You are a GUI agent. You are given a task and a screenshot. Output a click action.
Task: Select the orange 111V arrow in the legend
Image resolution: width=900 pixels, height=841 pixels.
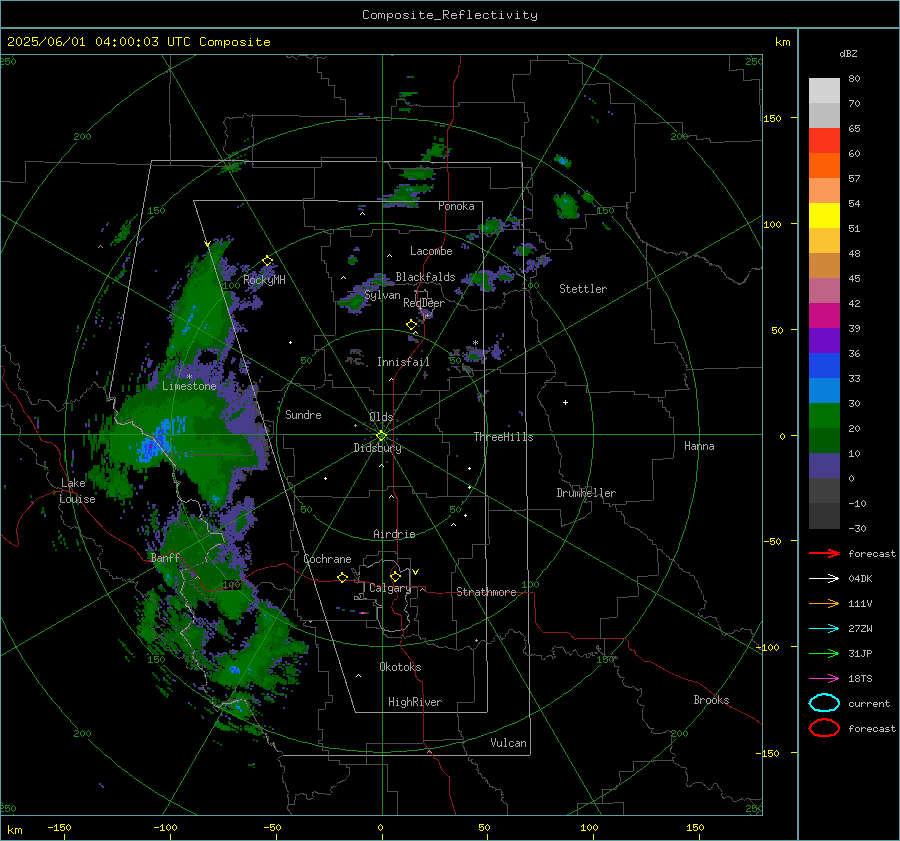tap(824, 603)
